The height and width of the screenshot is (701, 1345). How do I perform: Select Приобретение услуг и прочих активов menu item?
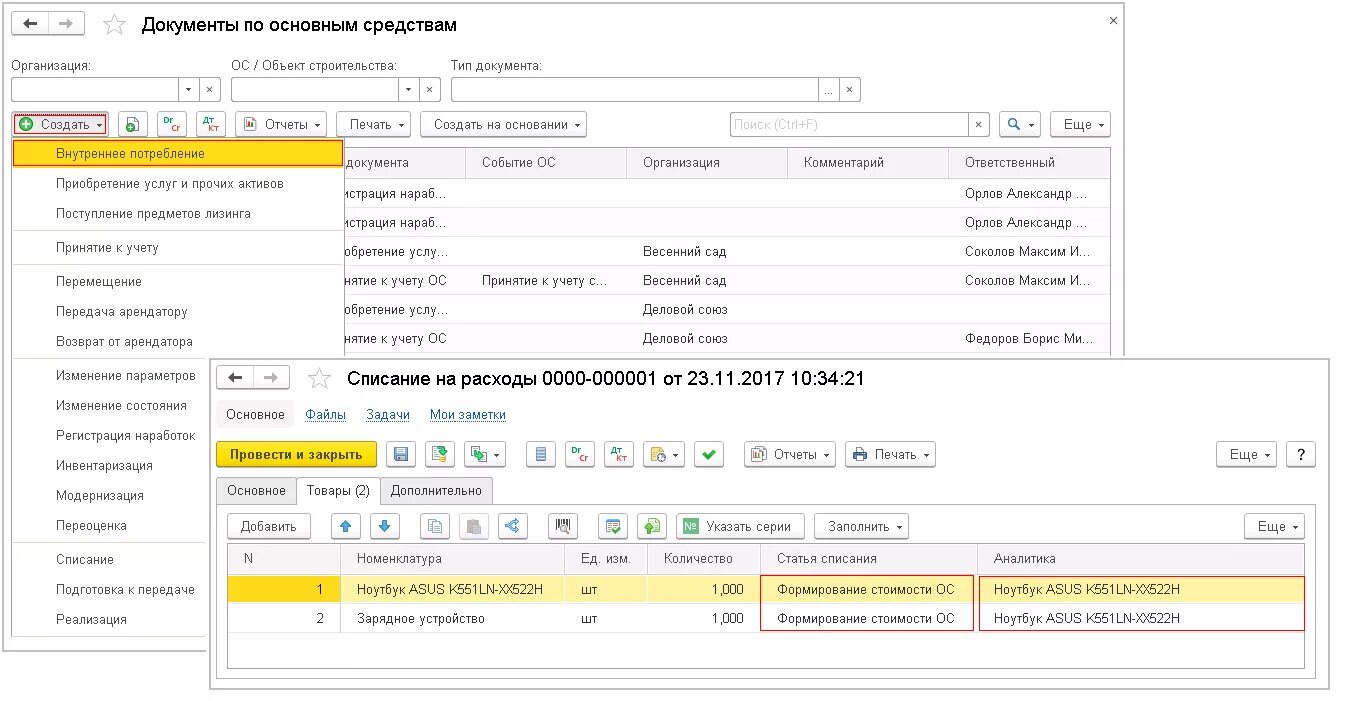(x=177, y=184)
